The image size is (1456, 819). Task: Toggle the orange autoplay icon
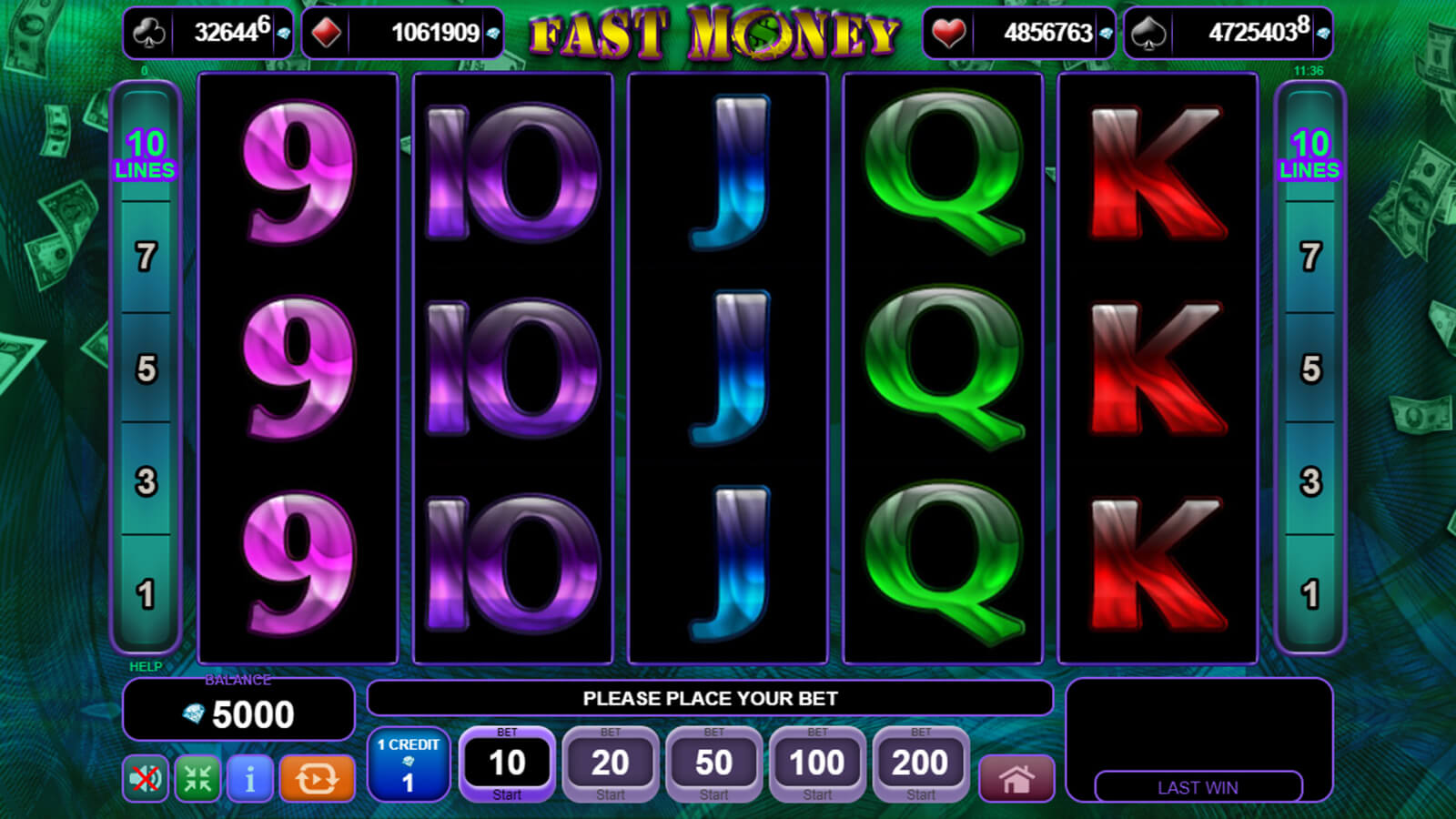[317, 779]
